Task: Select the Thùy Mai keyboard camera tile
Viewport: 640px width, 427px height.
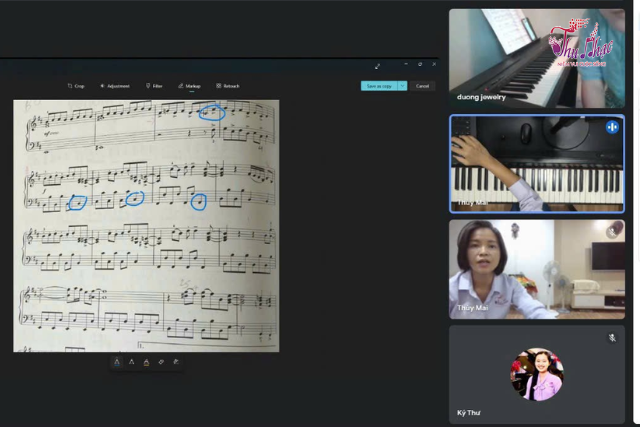Action: (537, 164)
